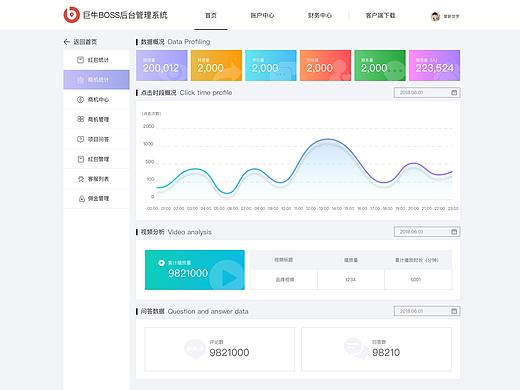
Task: Click the username next to the avatar
Action: tap(451, 16)
